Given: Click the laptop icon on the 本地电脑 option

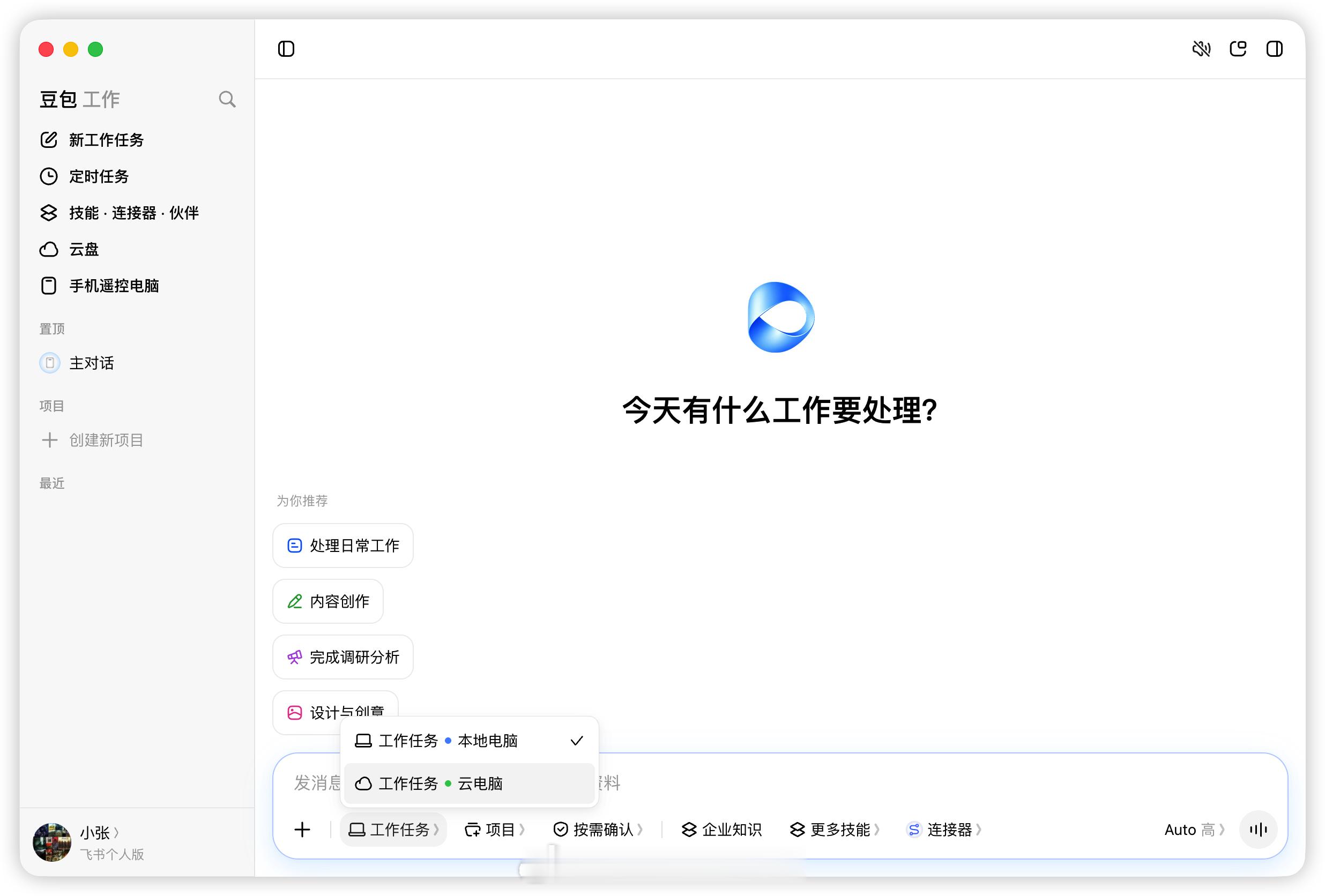Looking at the screenshot, I should 363,741.
